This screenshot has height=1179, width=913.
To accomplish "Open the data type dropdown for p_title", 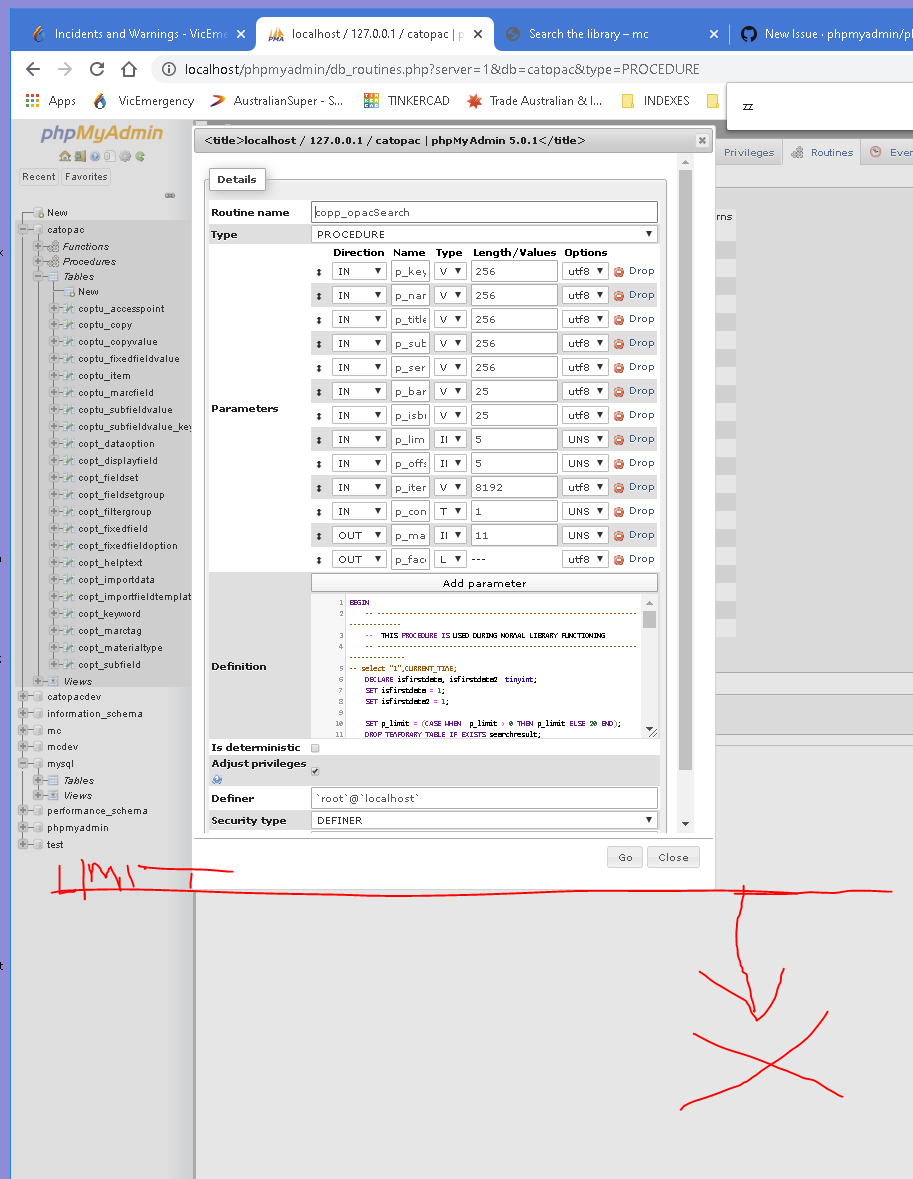I will [x=450, y=320].
